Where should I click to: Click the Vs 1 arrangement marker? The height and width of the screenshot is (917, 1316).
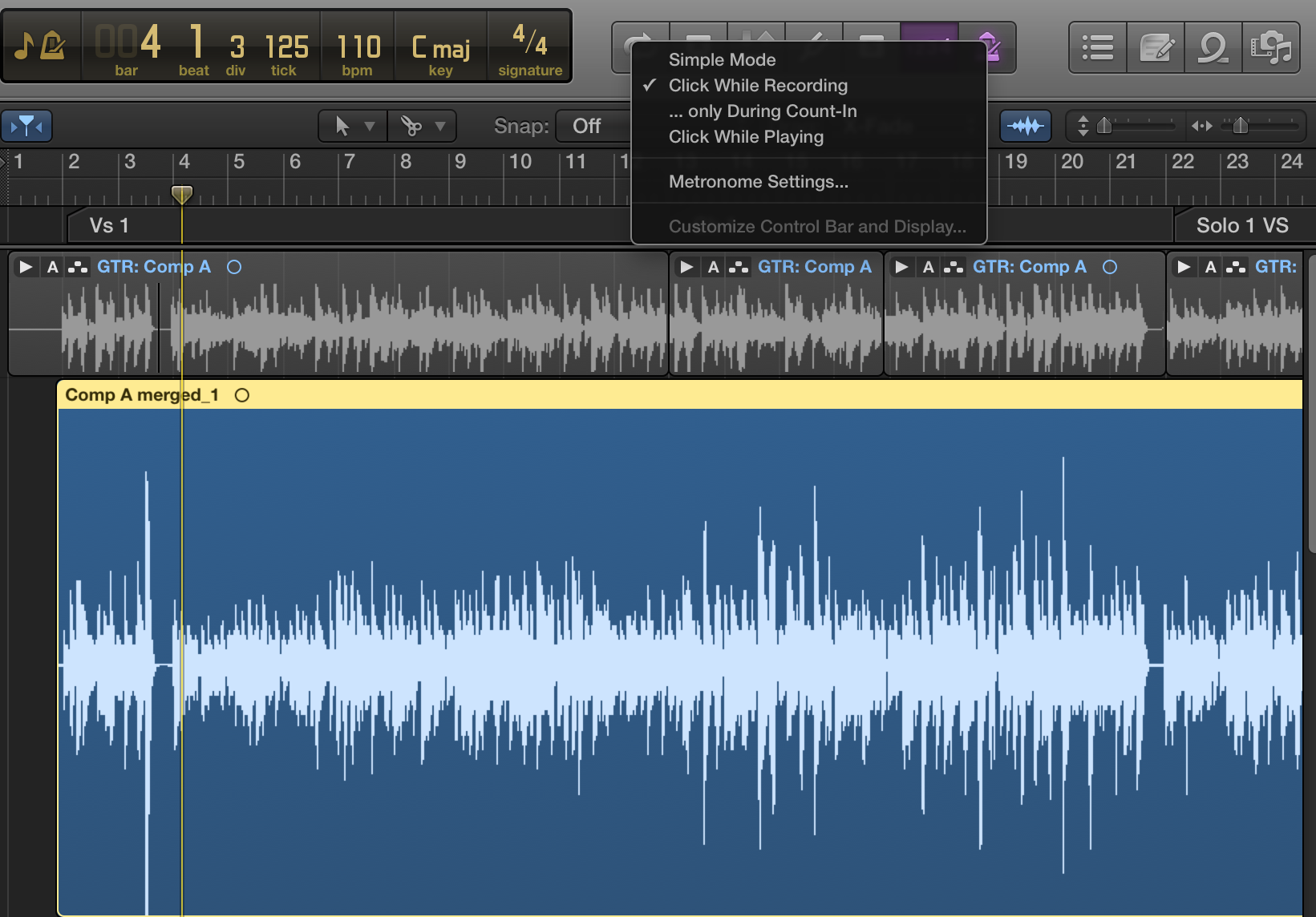109,226
